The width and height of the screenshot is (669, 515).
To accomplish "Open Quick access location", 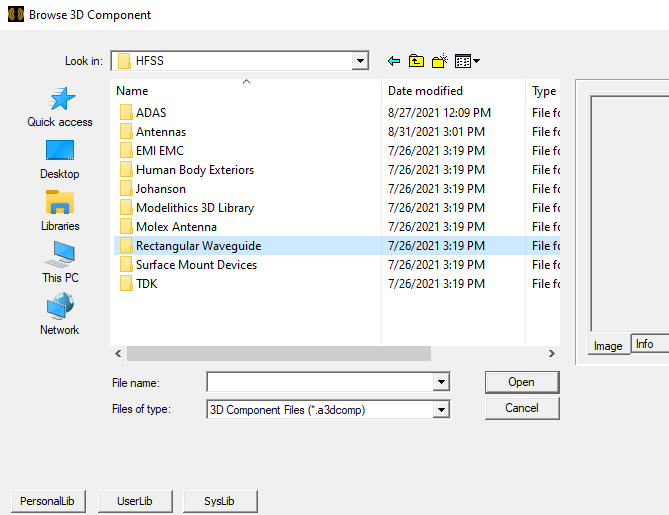I will click(60, 108).
